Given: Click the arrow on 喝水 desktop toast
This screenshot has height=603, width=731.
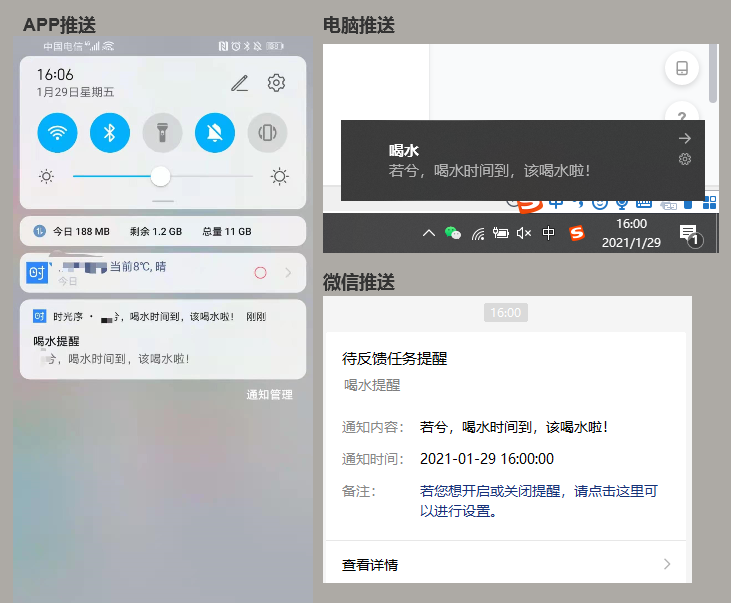Looking at the screenshot, I should (684, 138).
